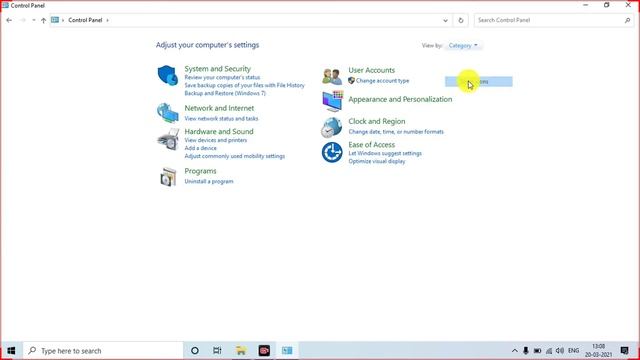Expand the address bar history dropdown
The image size is (640, 360).
445,20
